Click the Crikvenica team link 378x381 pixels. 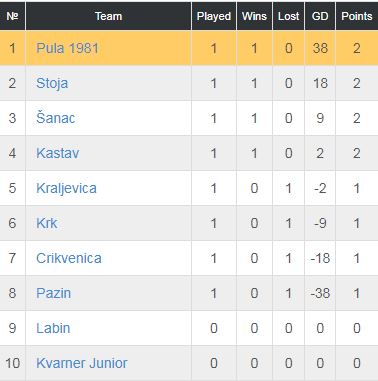tap(69, 258)
